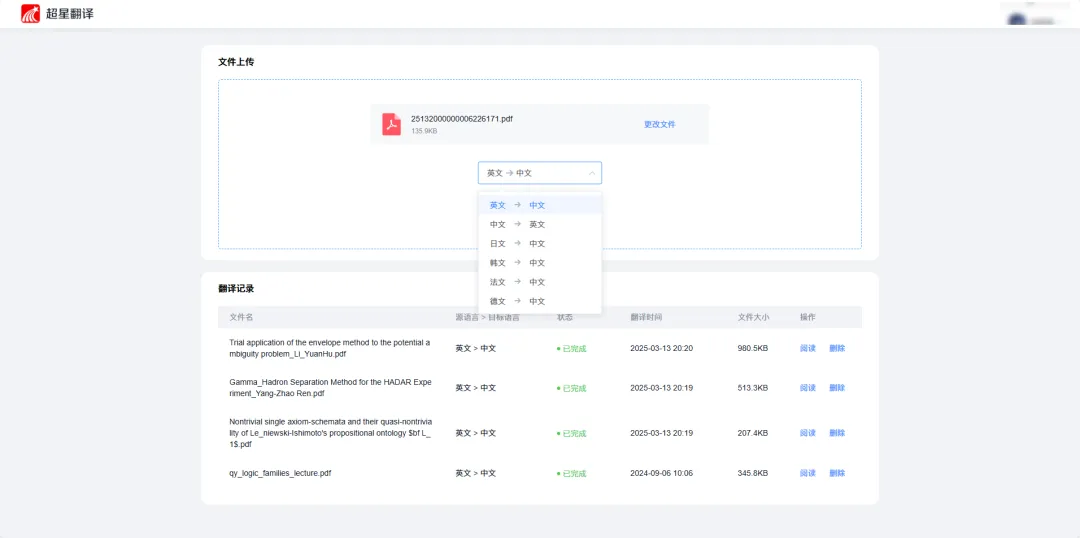Select 英文 → 中文 option
The height and width of the screenshot is (538, 1080).
[517, 205]
